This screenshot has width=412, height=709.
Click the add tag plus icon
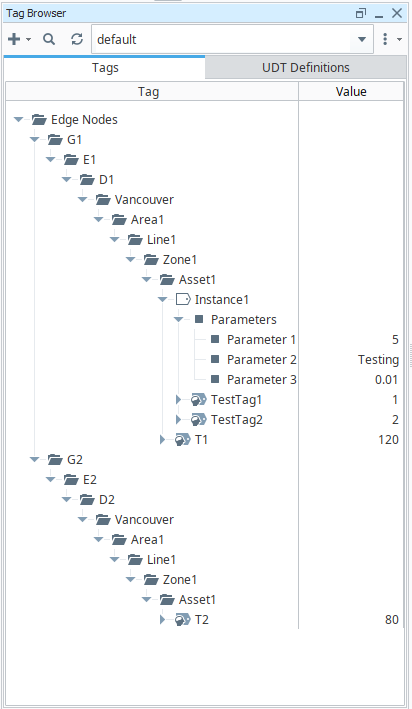coord(14,39)
